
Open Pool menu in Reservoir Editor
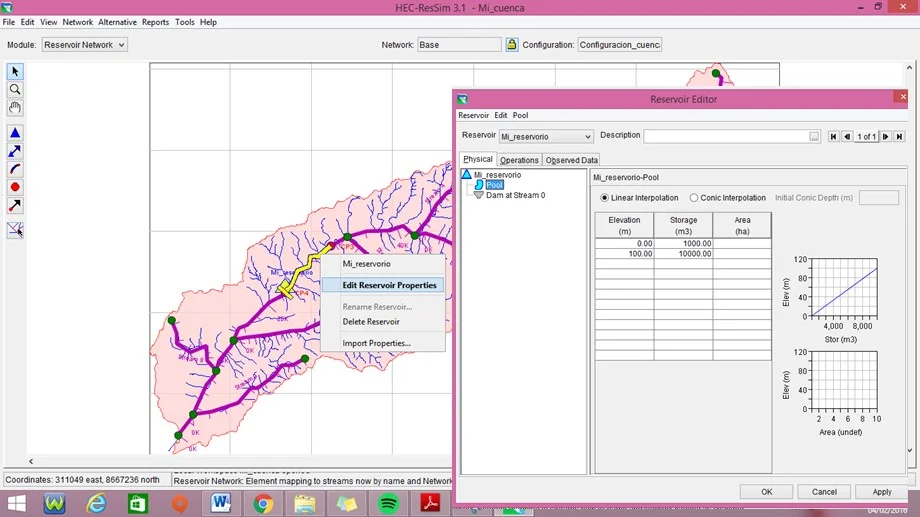pyautogui.click(x=520, y=116)
